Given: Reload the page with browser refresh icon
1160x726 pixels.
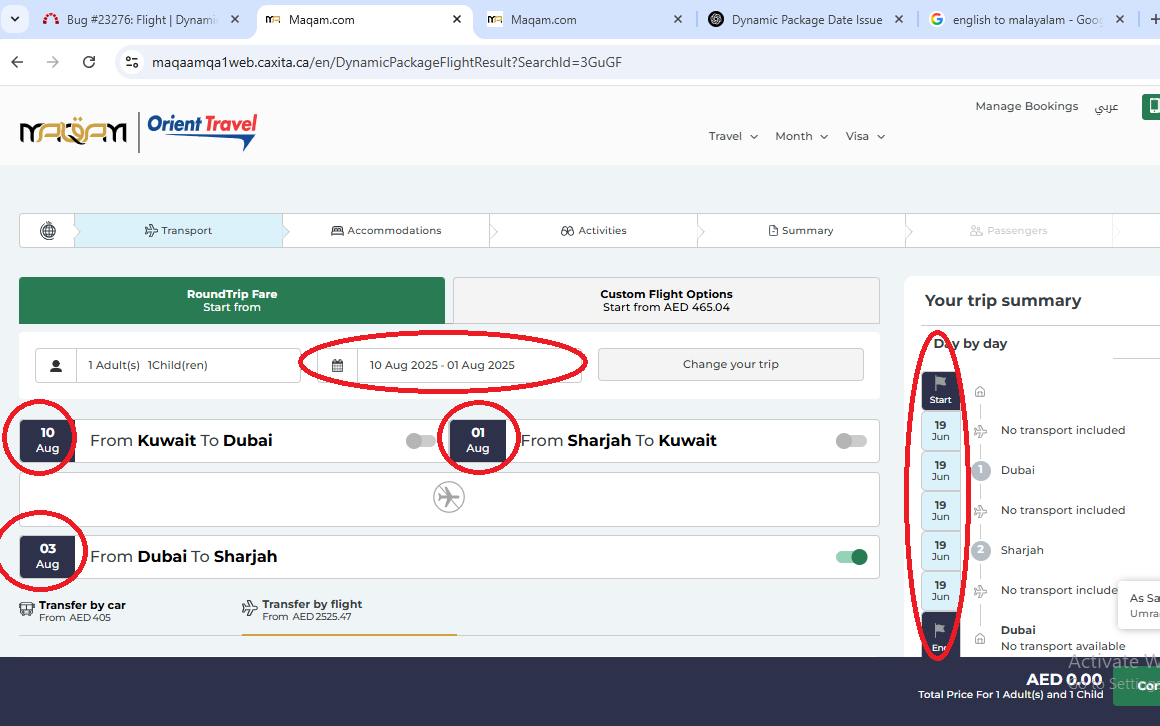Looking at the screenshot, I should point(89,62).
